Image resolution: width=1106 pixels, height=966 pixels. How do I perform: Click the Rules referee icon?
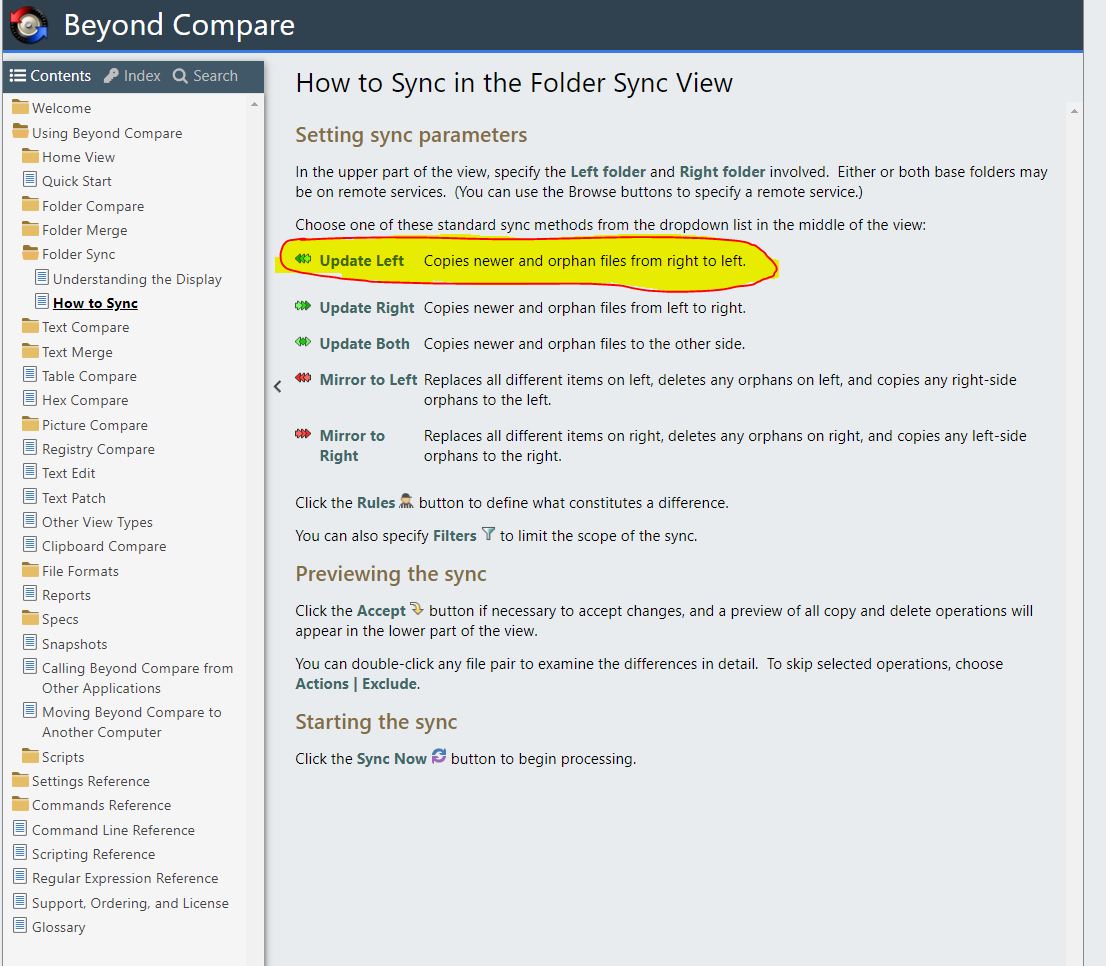point(406,501)
